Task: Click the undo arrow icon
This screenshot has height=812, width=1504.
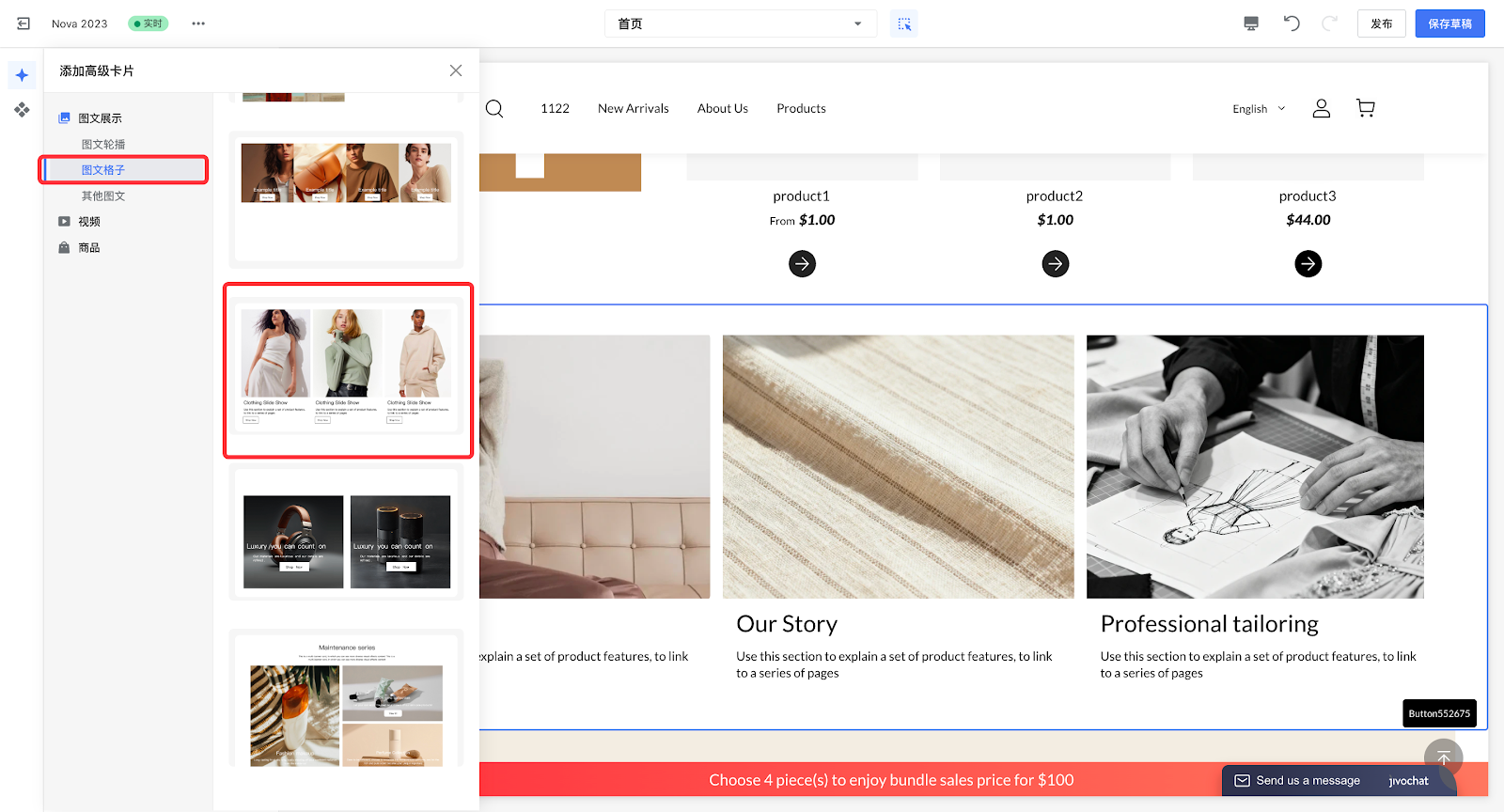Action: point(1292,23)
